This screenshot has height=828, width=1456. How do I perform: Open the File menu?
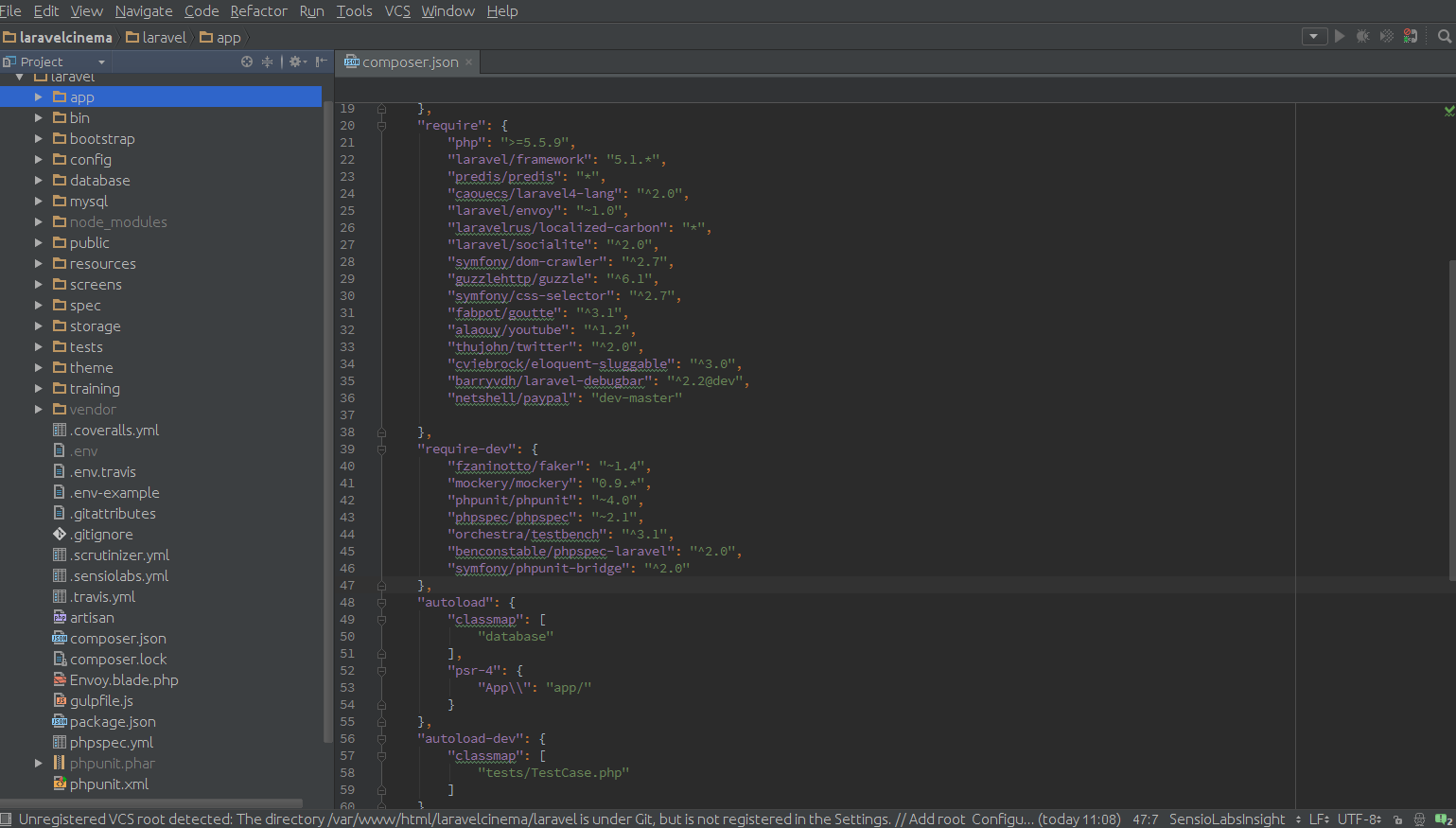point(10,10)
